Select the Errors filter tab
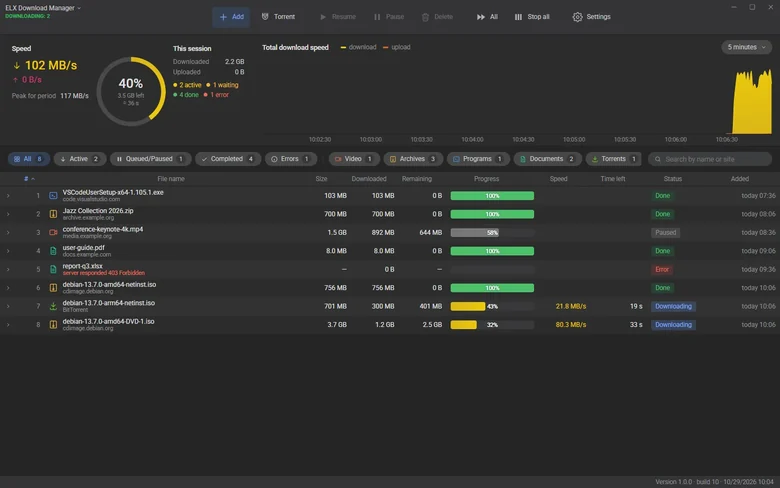 tap(291, 159)
